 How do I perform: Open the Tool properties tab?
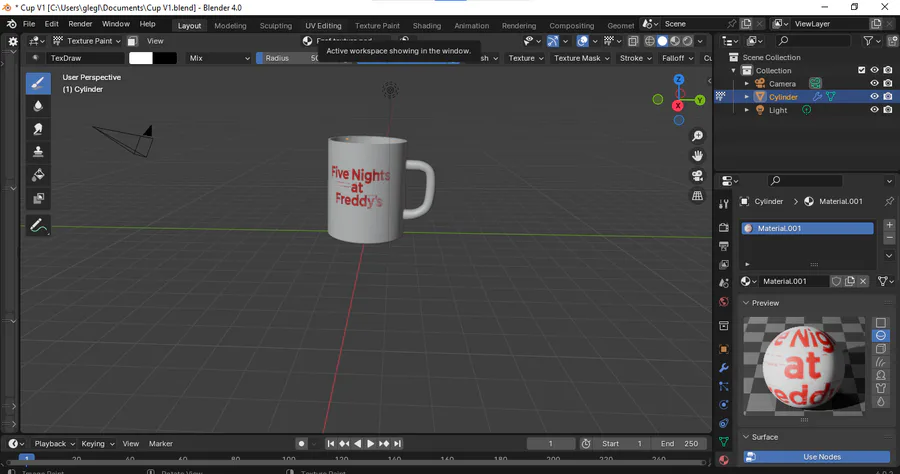tap(724, 204)
